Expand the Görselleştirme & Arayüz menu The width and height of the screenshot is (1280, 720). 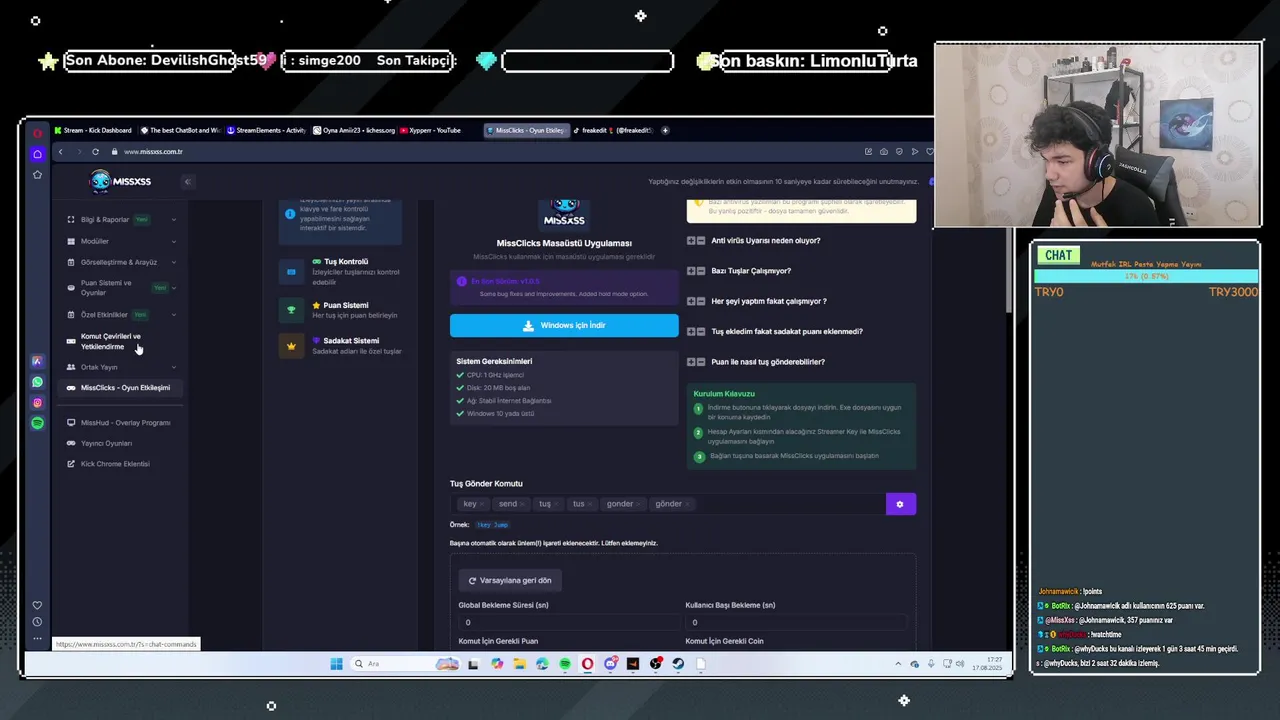pyautogui.click(x=120, y=262)
